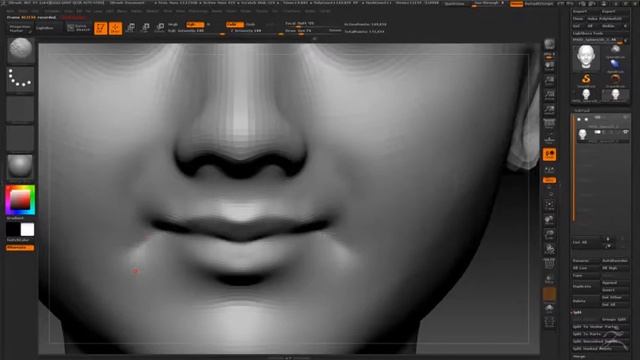Screen dimensions: 640x360
Task: Toggle PolyF polyframe display
Action: pos(549,264)
